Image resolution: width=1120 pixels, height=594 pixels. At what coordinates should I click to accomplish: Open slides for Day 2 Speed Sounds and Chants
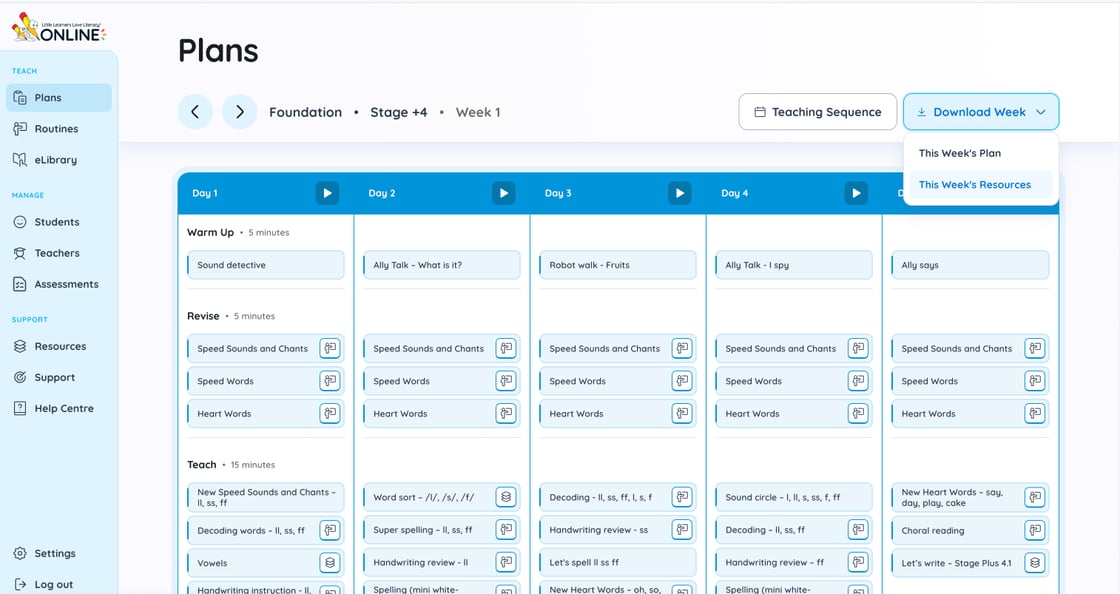tap(506, 349)
